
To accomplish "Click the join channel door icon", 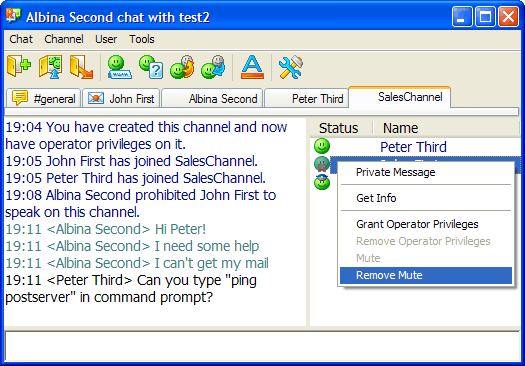I will (19, 66).
